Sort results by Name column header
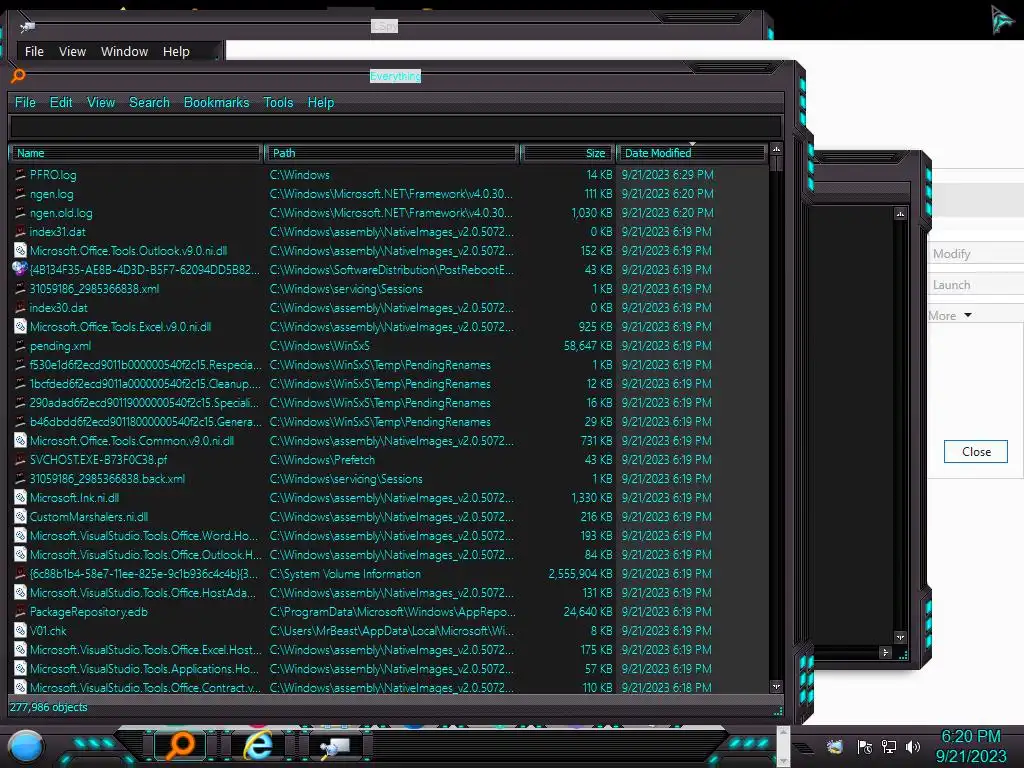 coord(136,153)
